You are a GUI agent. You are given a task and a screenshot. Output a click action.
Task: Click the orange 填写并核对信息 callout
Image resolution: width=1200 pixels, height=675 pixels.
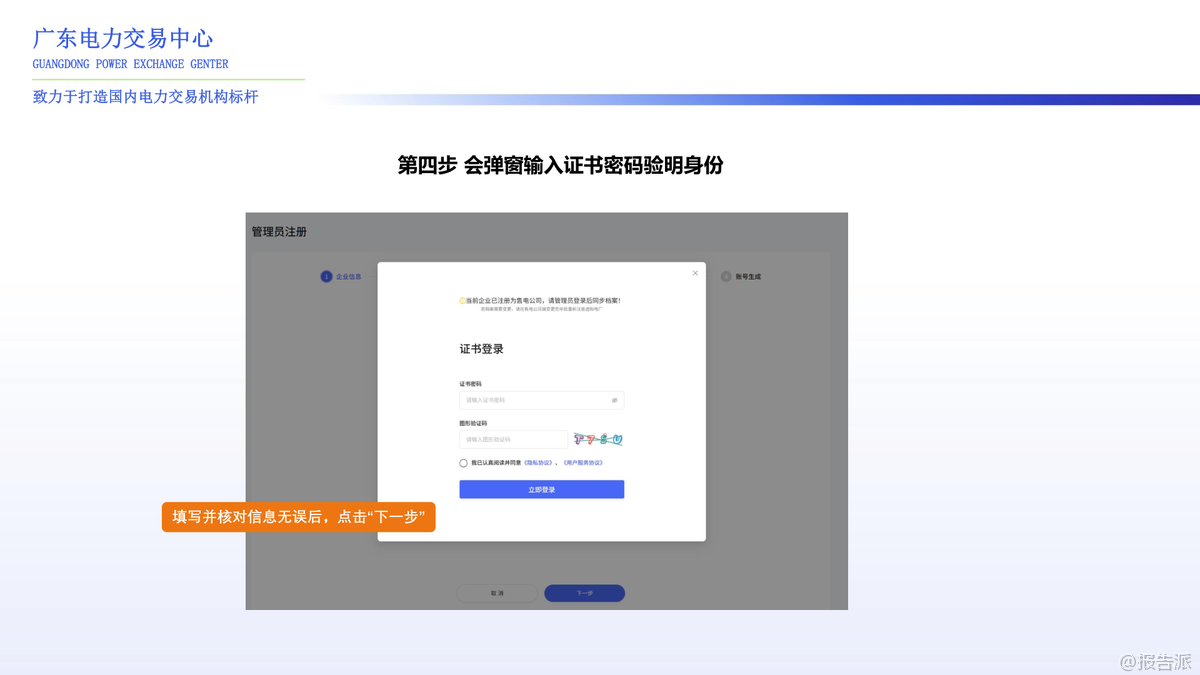pyautogui.click(x=298, y=517)
